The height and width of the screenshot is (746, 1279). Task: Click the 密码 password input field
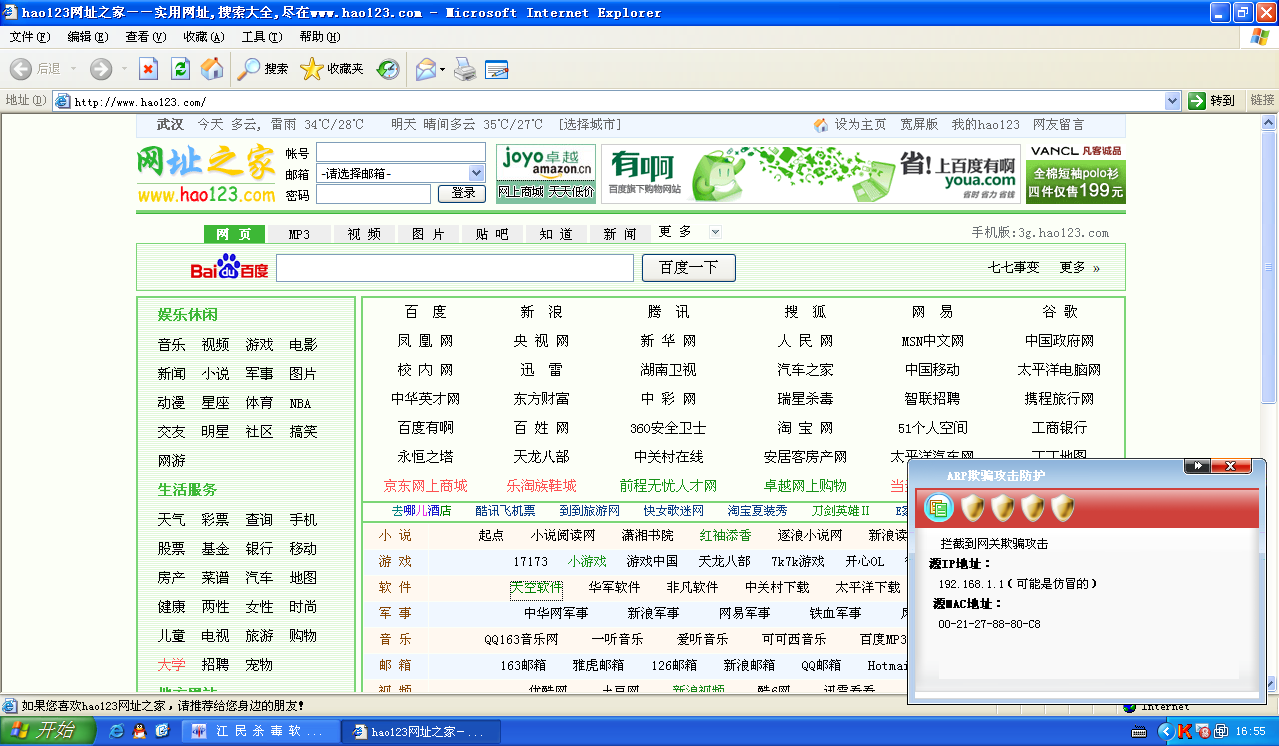373,194
